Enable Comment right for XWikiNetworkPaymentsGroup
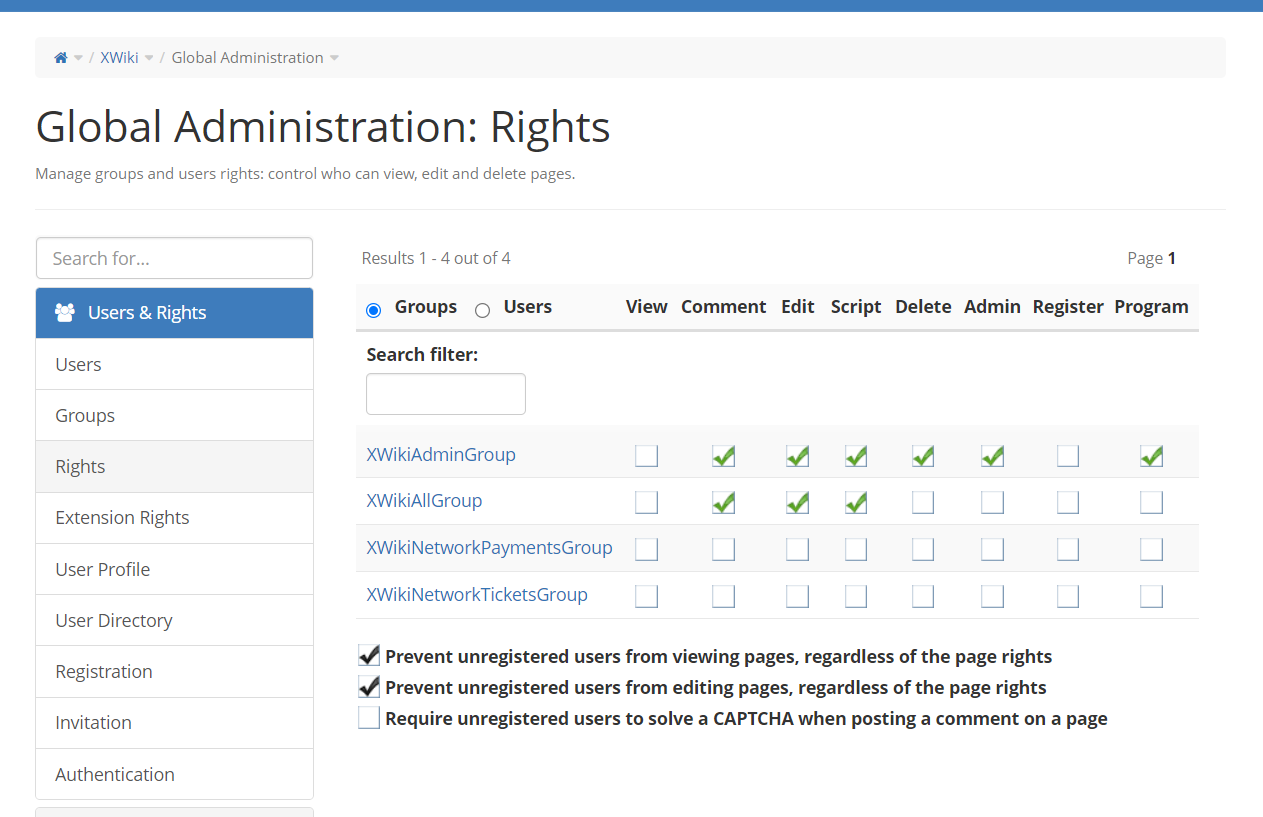1263x817 pixels. coord(724,549)
